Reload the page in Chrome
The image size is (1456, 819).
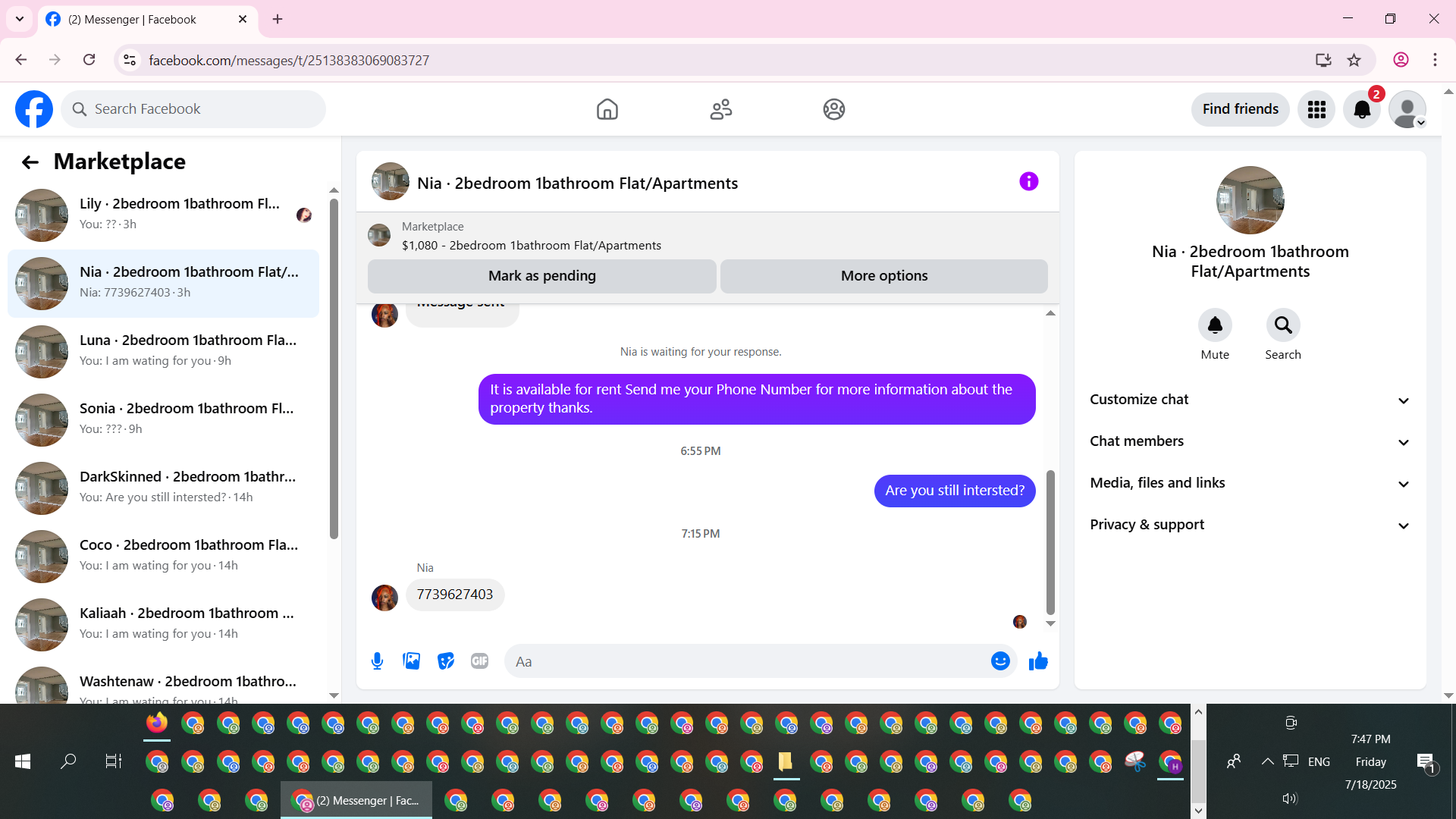click(89, 60)
